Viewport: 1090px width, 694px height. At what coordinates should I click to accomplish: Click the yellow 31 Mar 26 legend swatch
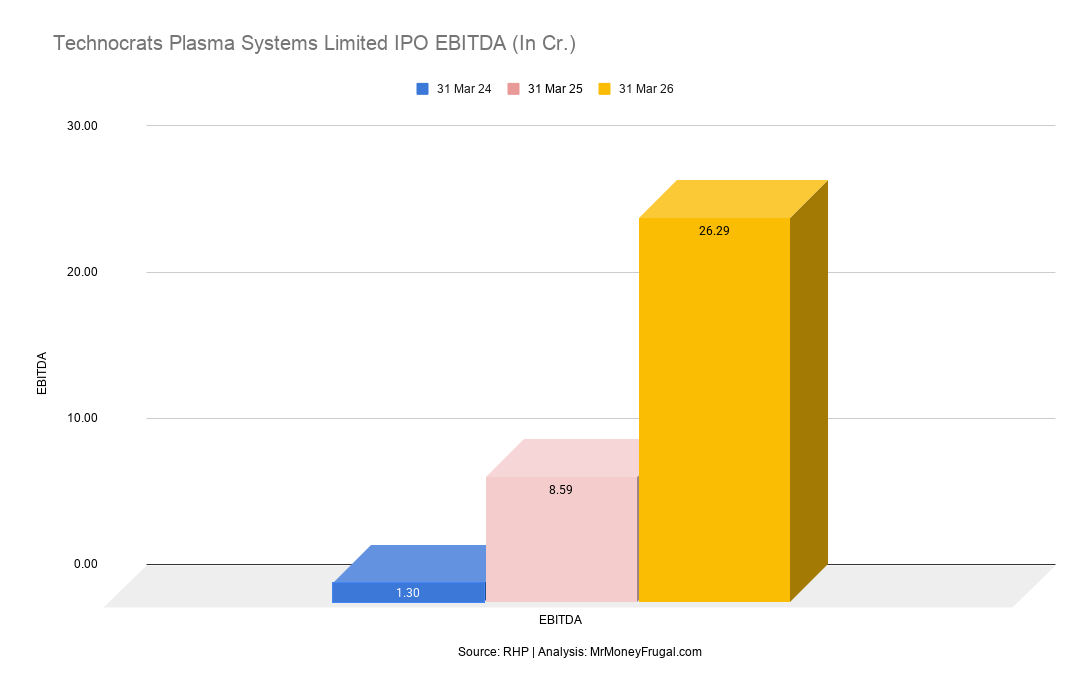click(604, 89)
